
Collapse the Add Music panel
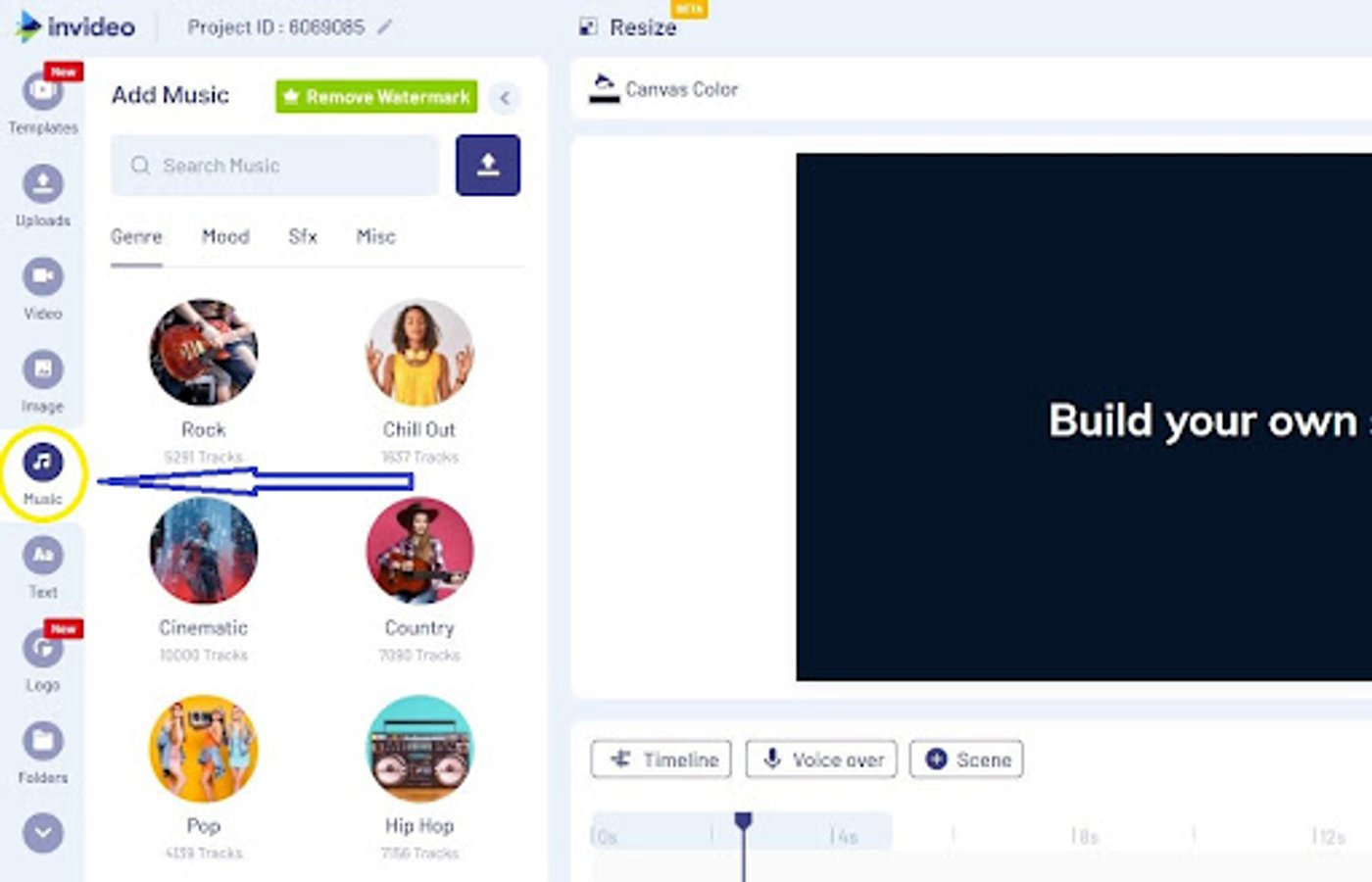(x=504, y=98)
